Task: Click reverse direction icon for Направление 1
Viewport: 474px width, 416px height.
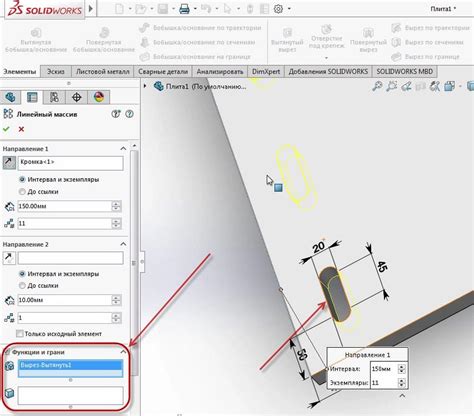Action: (9, 163)
